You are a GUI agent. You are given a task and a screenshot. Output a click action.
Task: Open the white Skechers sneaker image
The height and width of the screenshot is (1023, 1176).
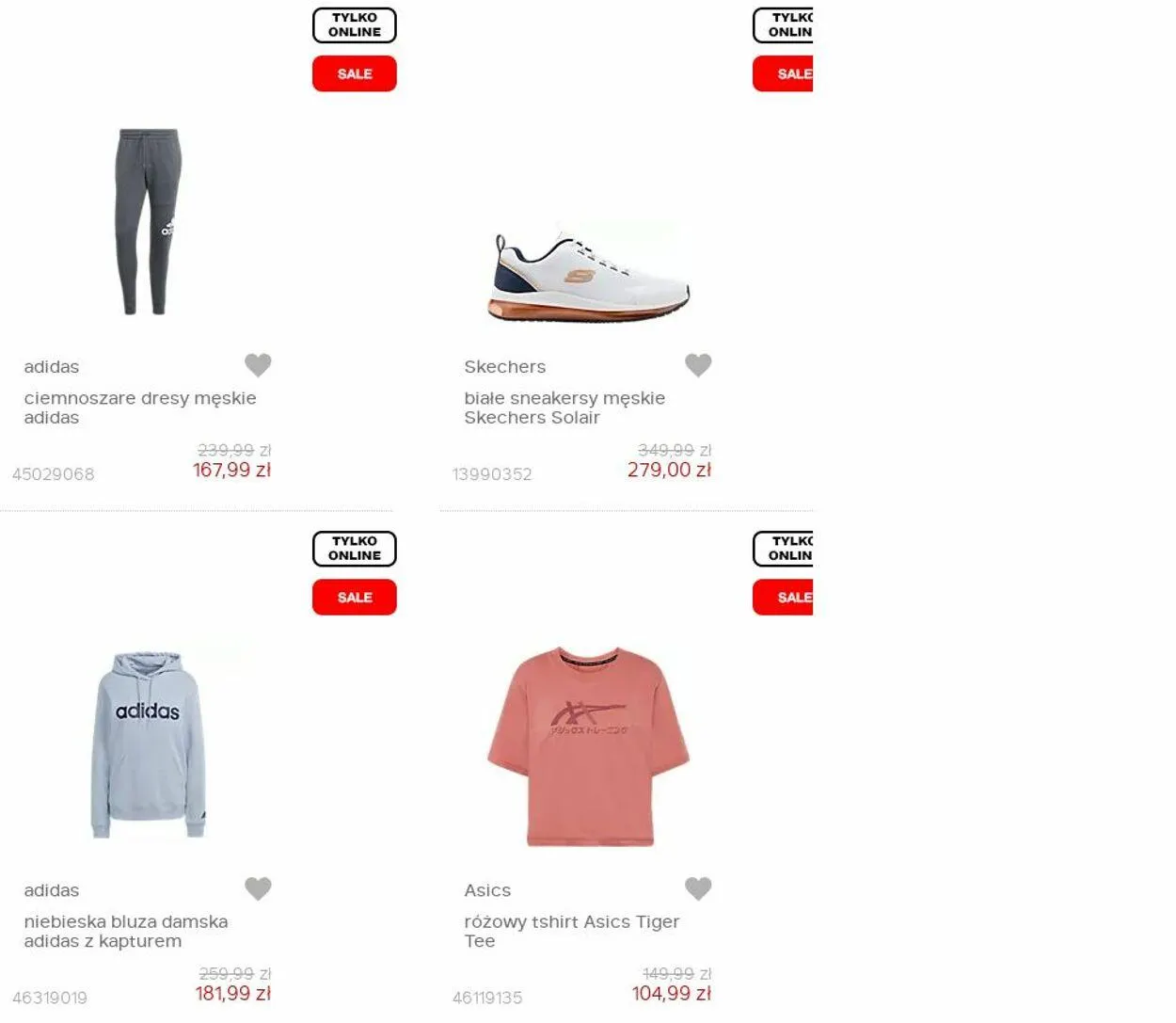tap(589, 276)
